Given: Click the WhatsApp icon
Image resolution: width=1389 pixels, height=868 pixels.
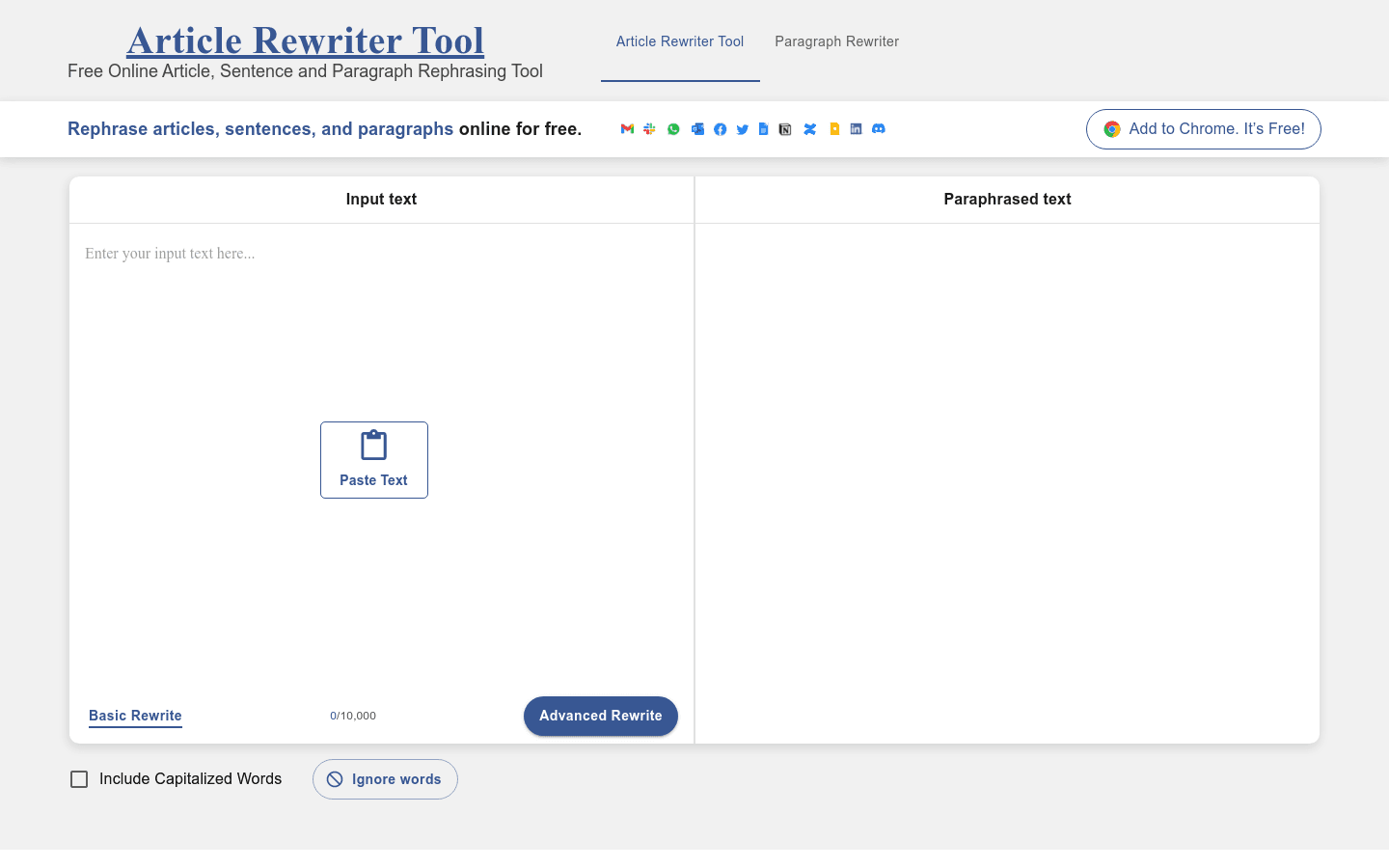Looking at the screenshot, I should pyautogui.click(x=673, y=128).
